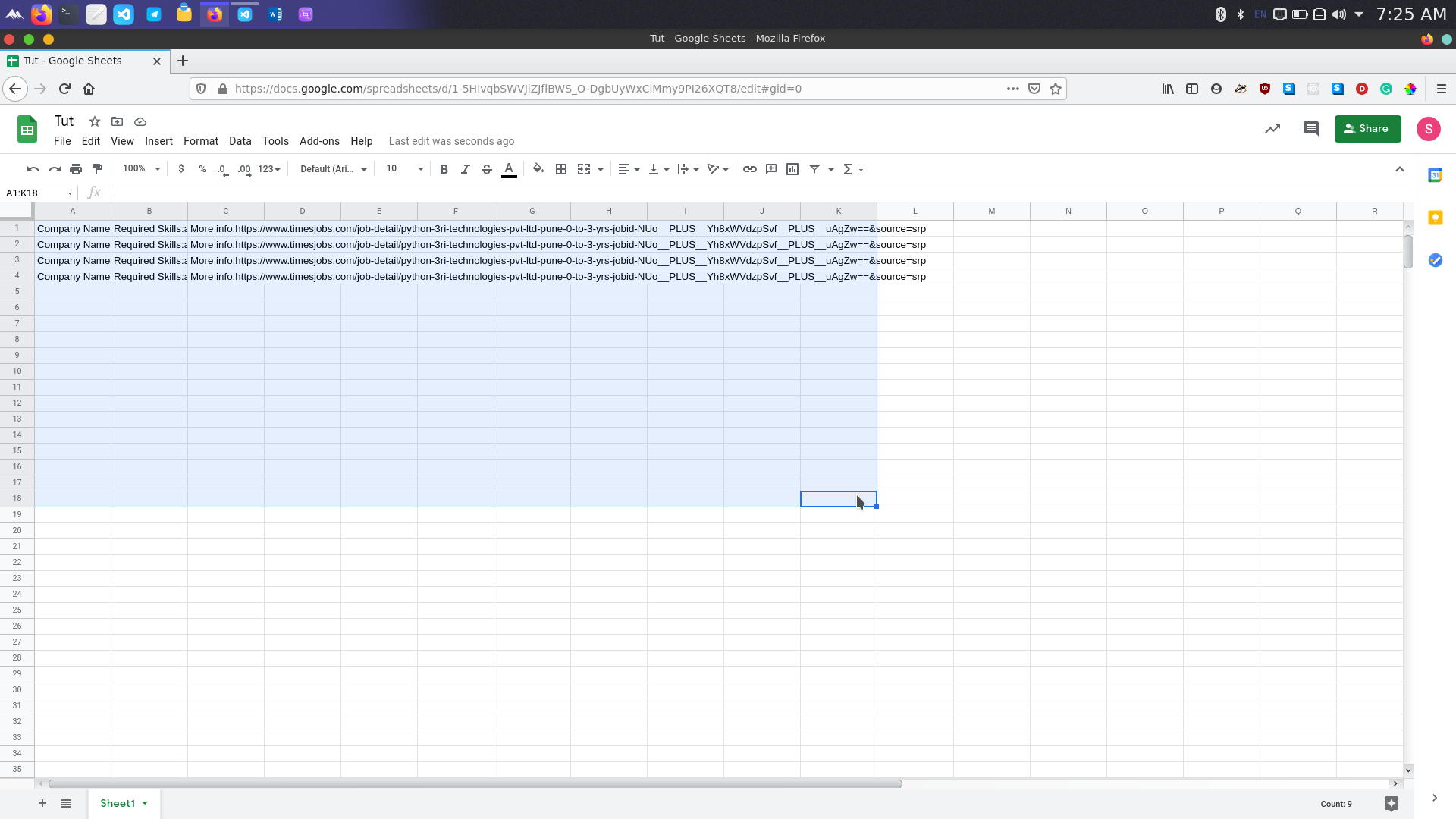Open the 'Last edit was seconds ago' link

click(451, 141)
